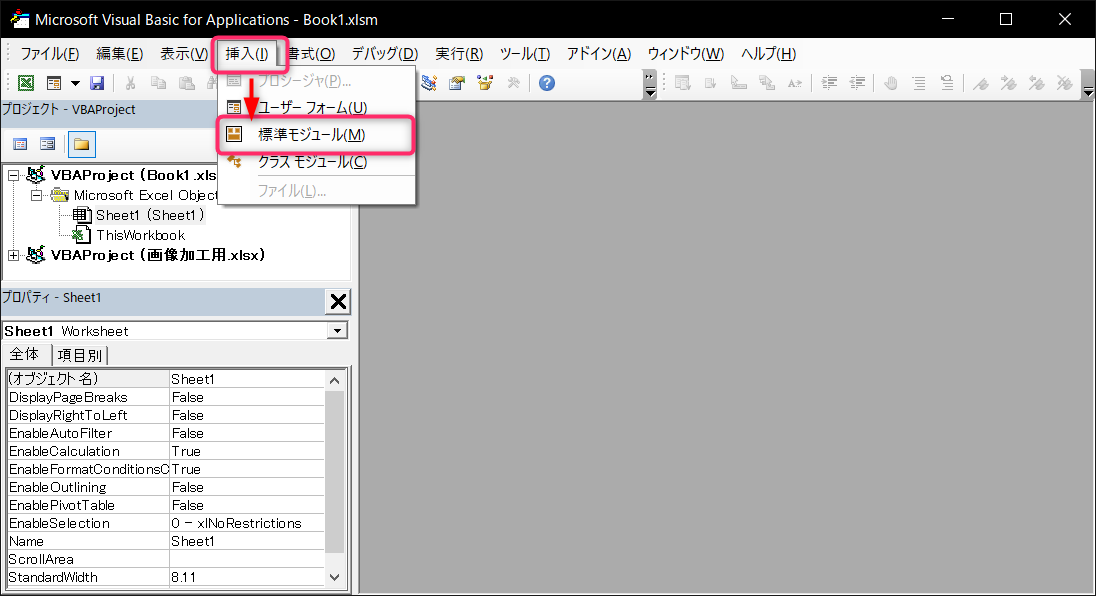
Task: Click the Indent icon
Action: (829, 83)
